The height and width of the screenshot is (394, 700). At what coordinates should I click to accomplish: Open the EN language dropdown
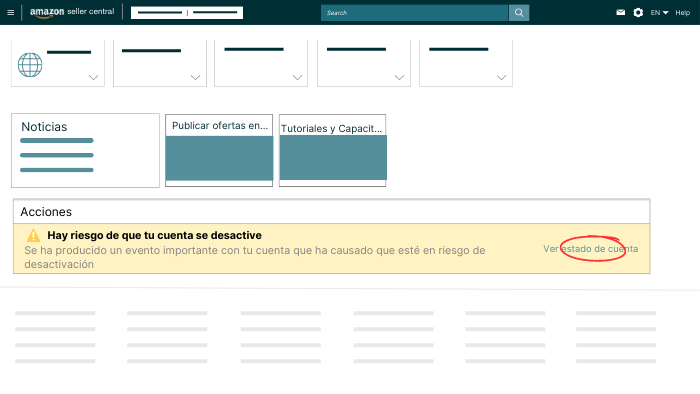(659, 12)
